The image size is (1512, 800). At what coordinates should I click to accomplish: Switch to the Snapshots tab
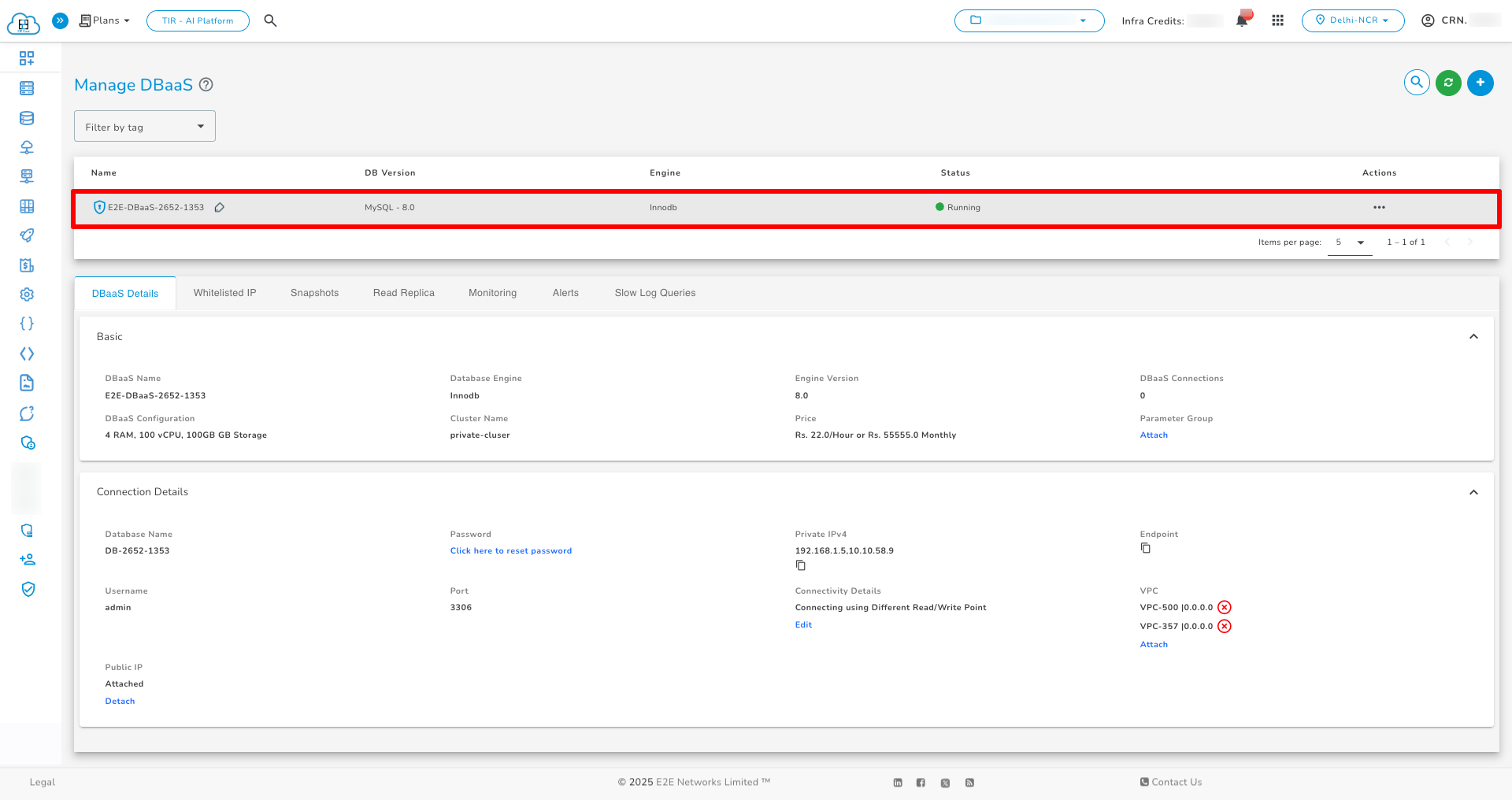(314, 293)
